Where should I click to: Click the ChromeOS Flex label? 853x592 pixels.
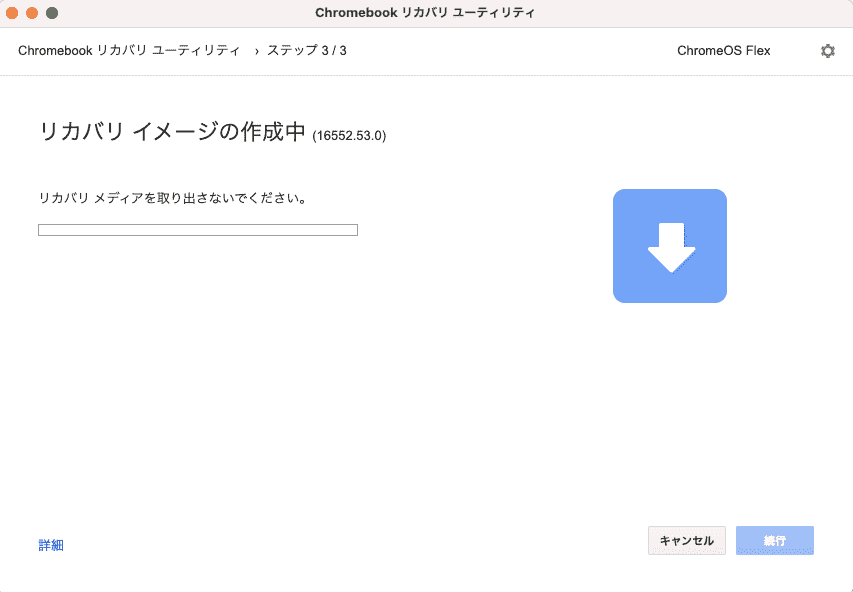point(724,51)
